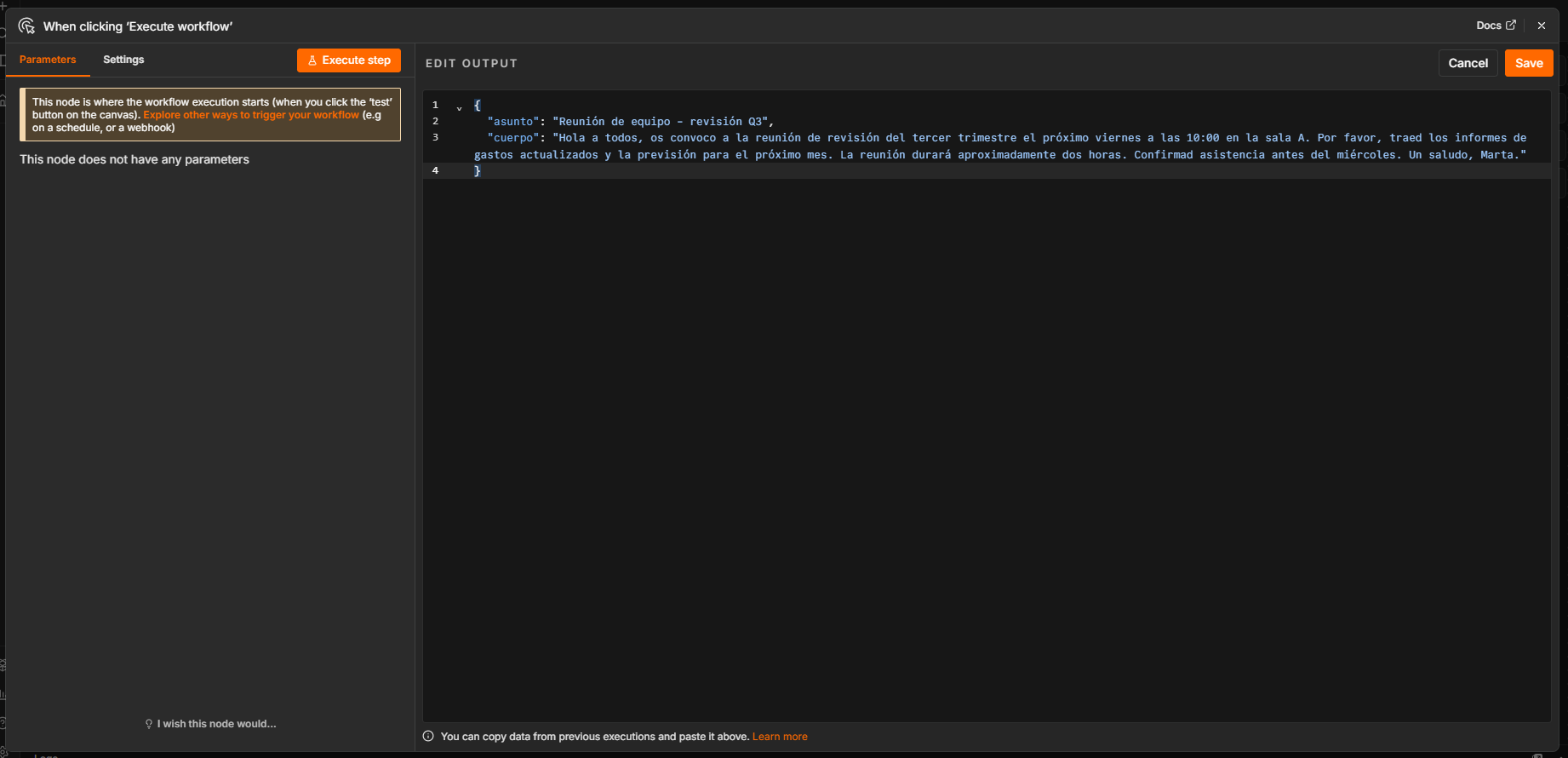Click the node title 'When clicking Execute workflow'
1568x758 pixels.
138,26
